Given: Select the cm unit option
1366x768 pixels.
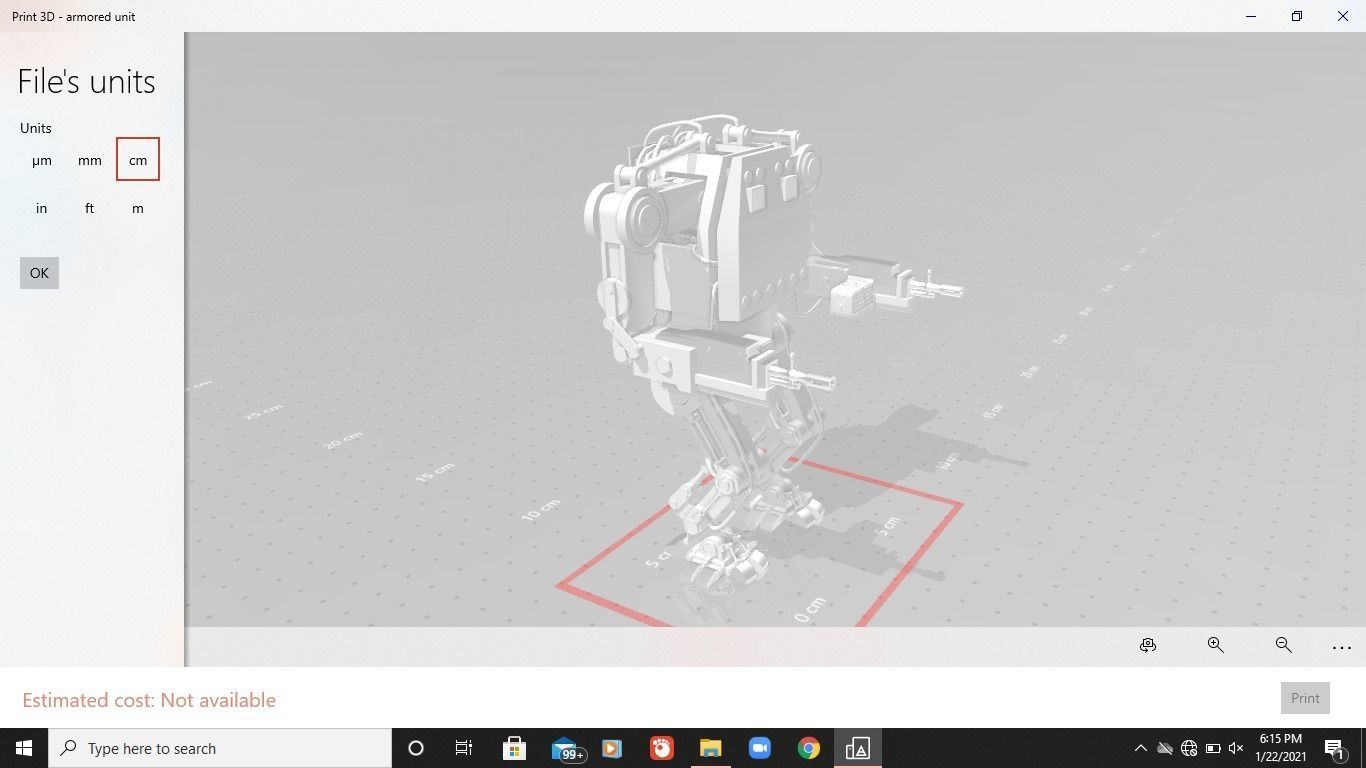Looking at the screenshot, I should pos(138,160).
